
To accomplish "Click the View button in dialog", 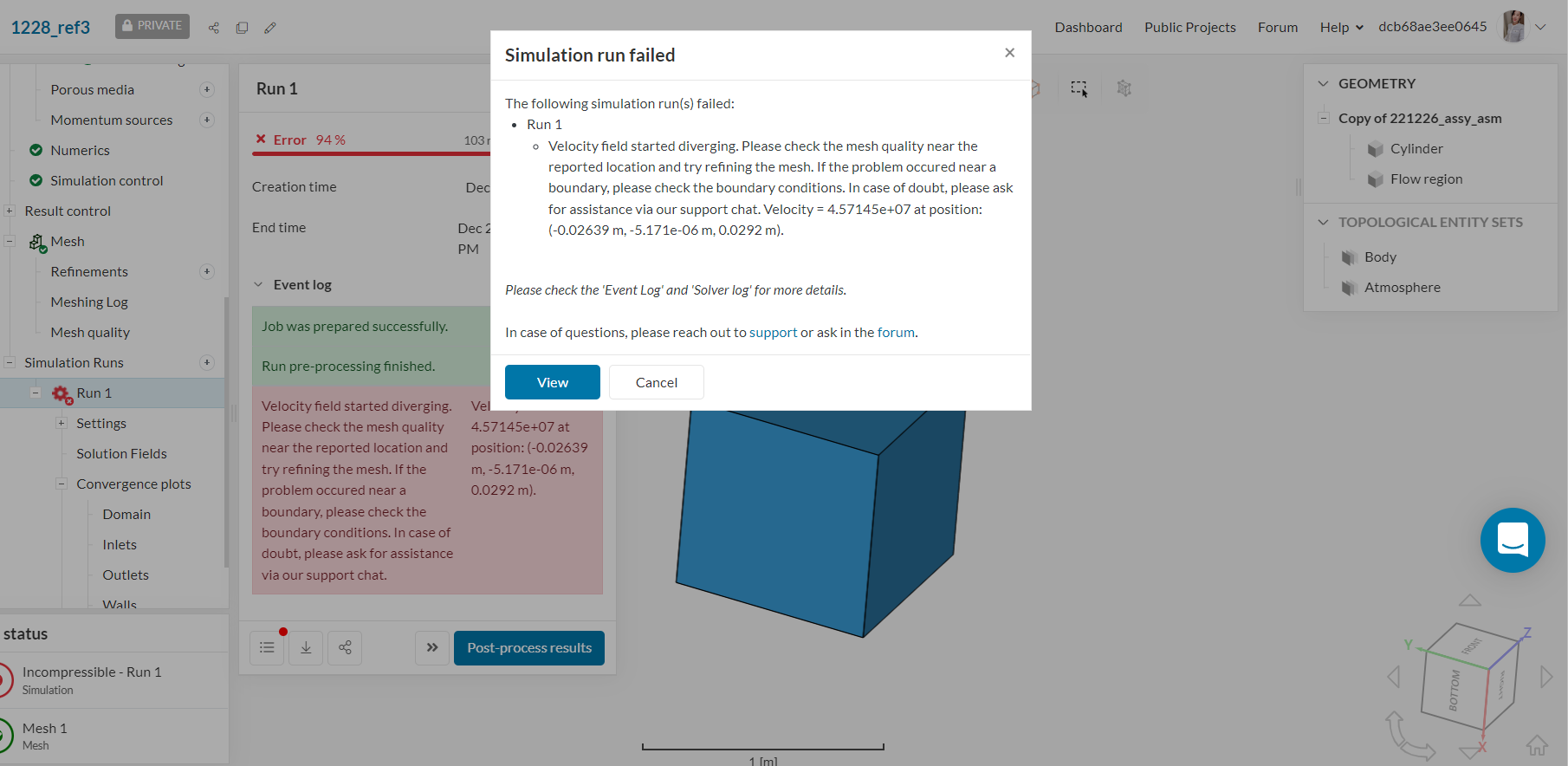I will pos(553,382).
